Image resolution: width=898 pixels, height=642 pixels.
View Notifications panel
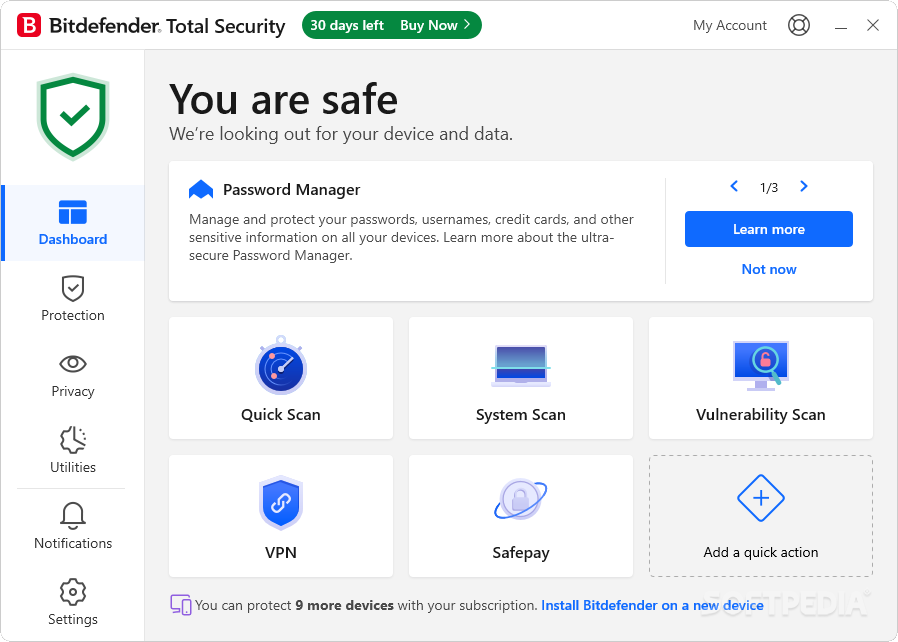tap(72, 527)
